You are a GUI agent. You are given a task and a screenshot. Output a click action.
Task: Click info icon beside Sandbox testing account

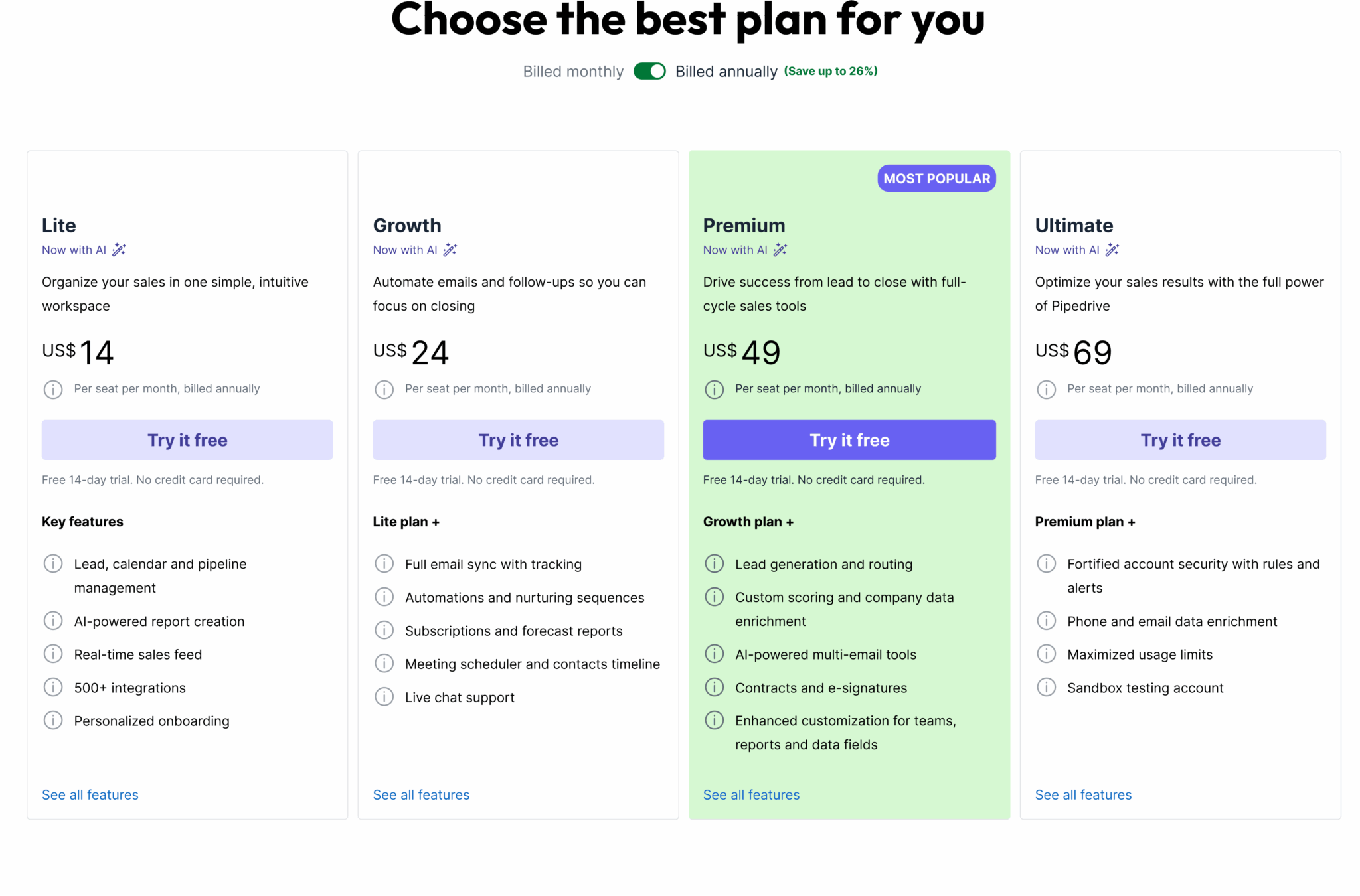click(x=1046, y=688)
